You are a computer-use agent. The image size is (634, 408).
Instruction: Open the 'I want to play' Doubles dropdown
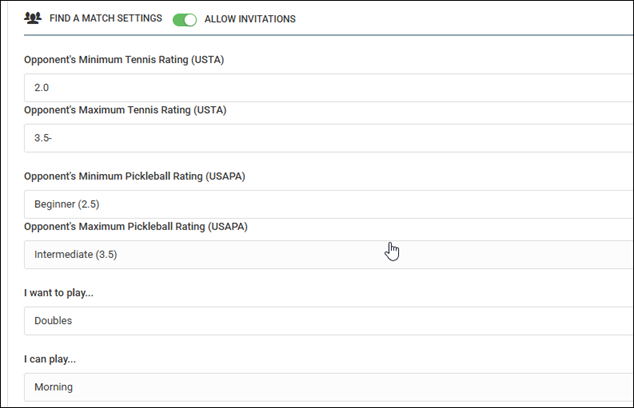[328, 321]
